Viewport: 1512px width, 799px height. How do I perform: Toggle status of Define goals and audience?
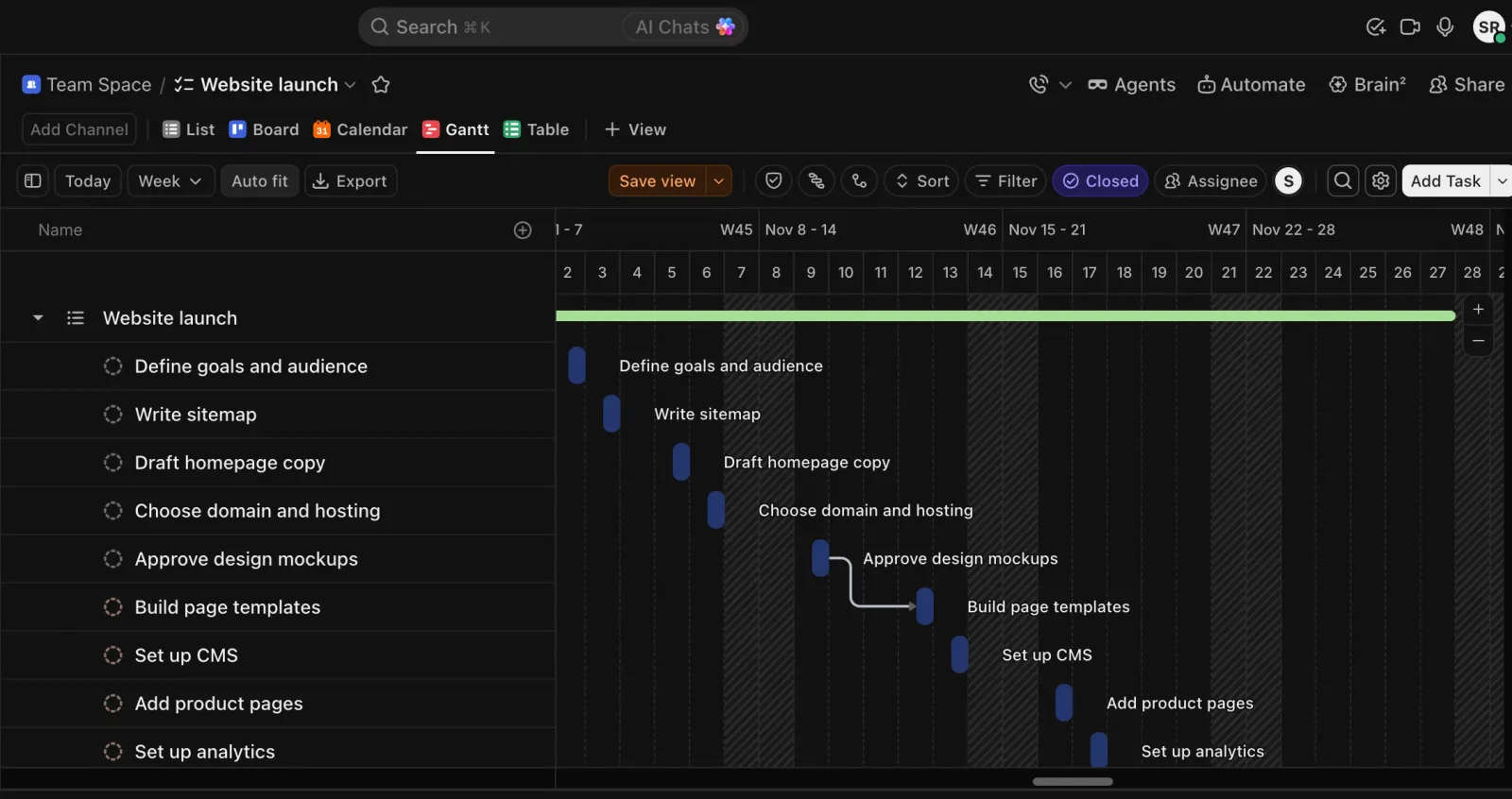[113, 366]
